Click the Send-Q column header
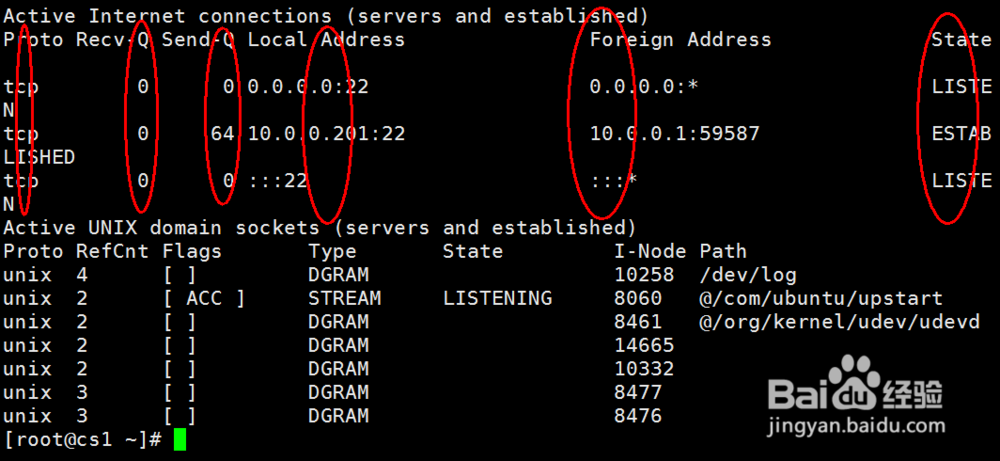 tap(198, 40)
